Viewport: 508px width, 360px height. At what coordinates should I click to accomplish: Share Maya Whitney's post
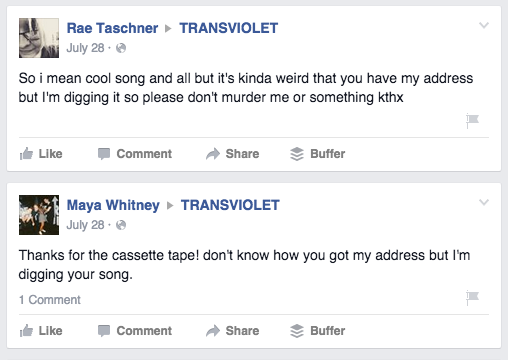[x=232, y=331]
